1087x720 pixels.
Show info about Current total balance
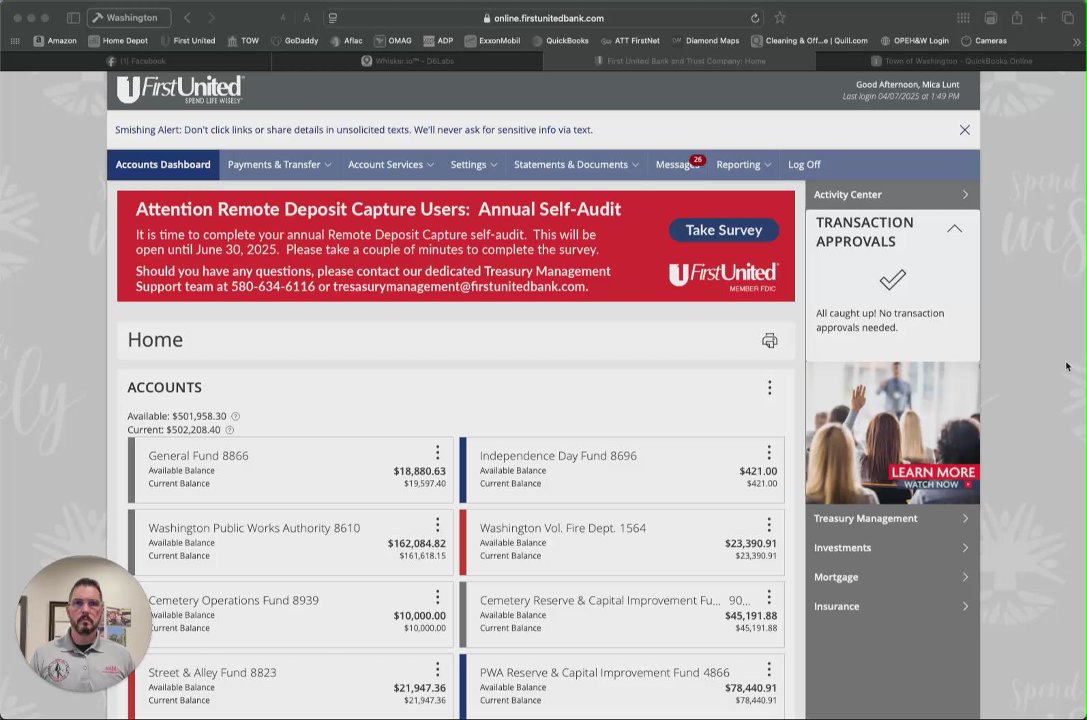coord(229,430)
